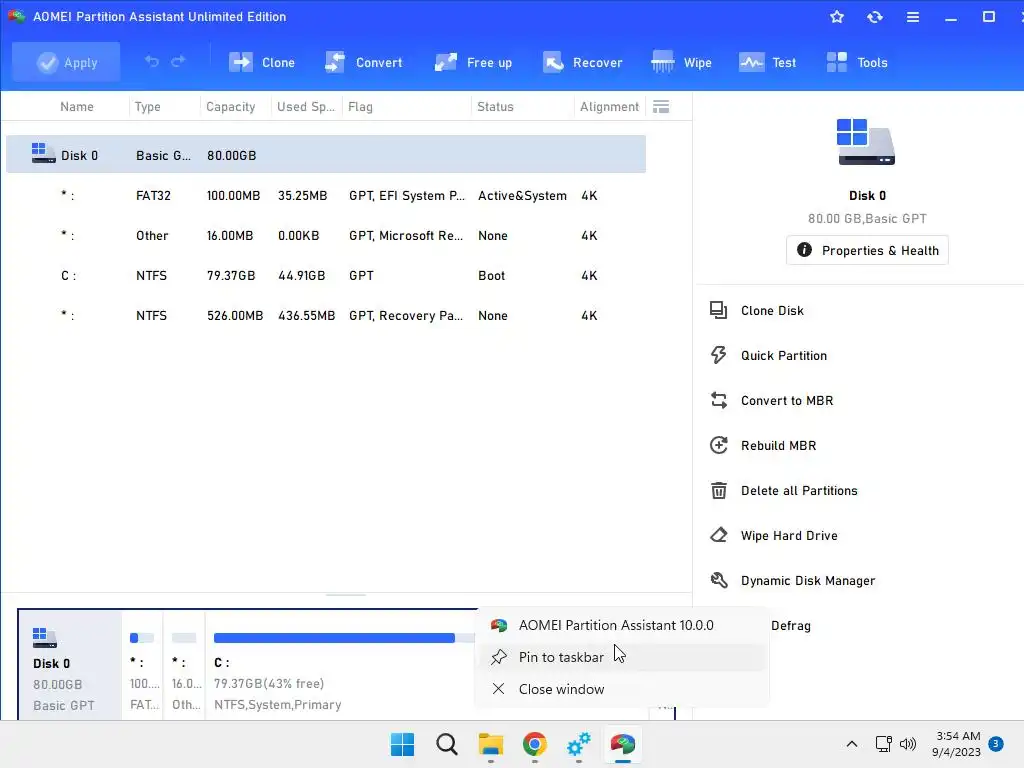The height and width of the screenshot is (768, 1024).
Task: Sort by Capacity column header
Action: pos(231,106)
